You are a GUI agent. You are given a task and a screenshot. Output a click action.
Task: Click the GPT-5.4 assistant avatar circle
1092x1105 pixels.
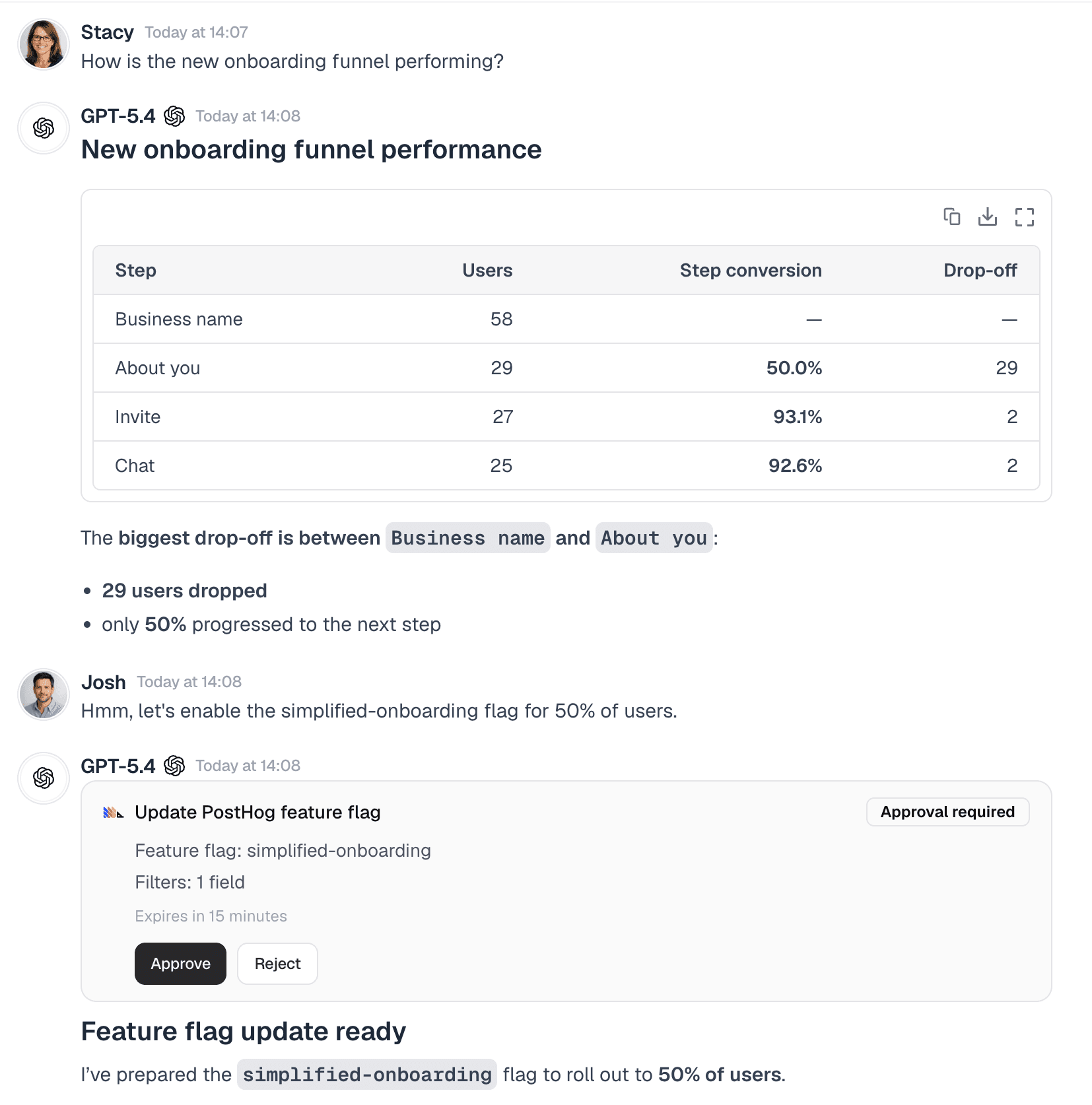click(x=43, y=128)
